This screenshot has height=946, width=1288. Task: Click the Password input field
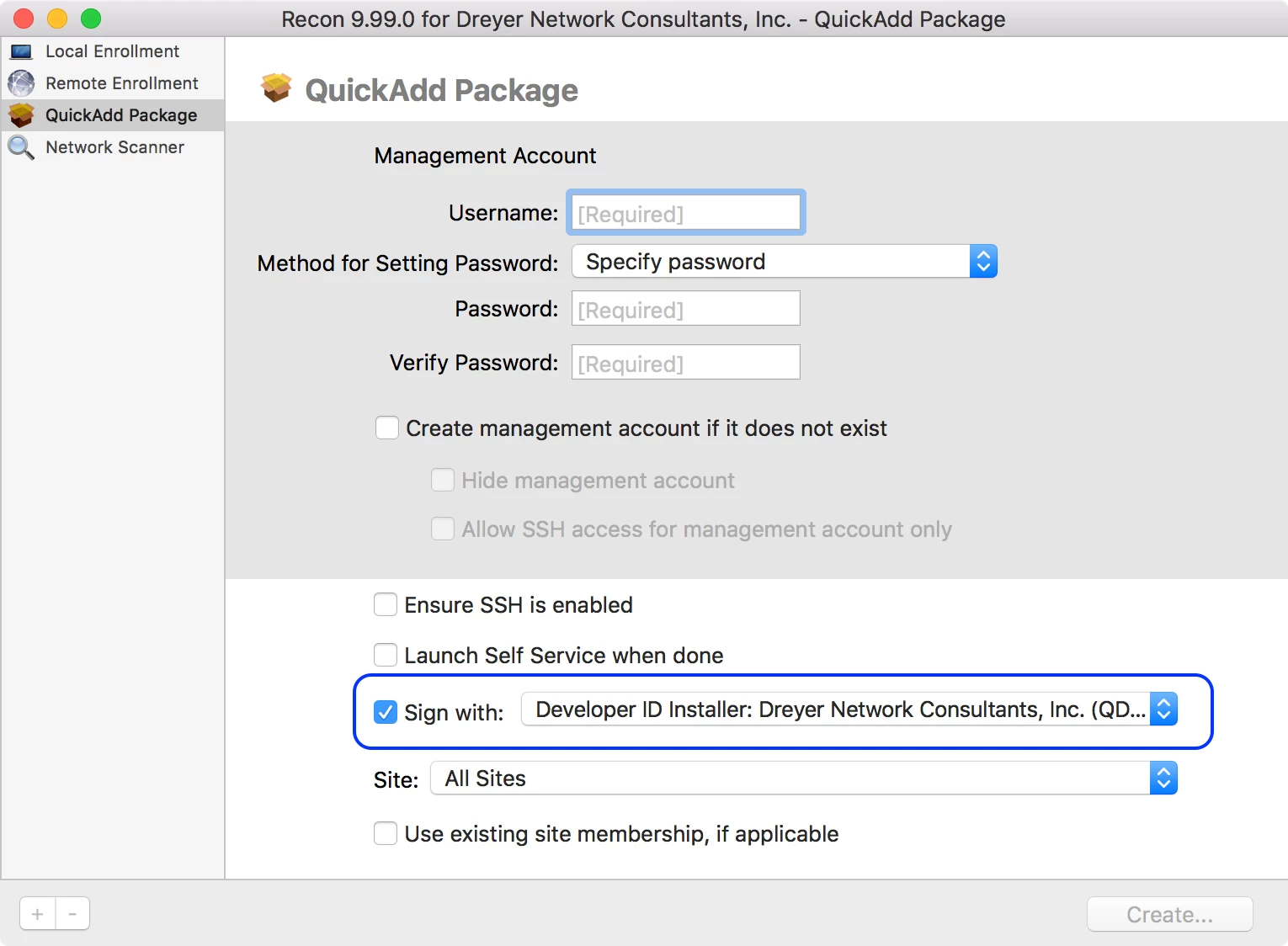(x=686, y=309)
